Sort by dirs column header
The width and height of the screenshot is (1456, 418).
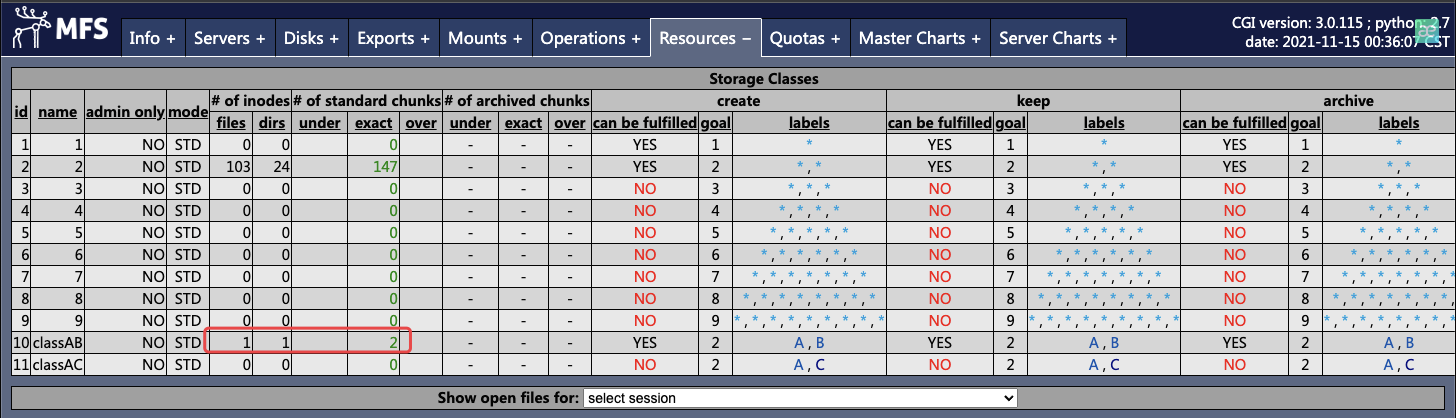click(271, 123)
